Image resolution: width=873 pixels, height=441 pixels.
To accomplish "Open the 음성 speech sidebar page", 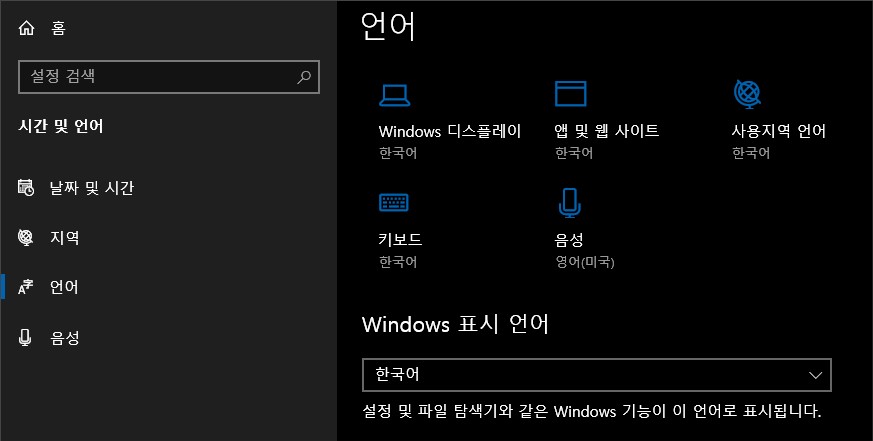I will pos(65,337).
